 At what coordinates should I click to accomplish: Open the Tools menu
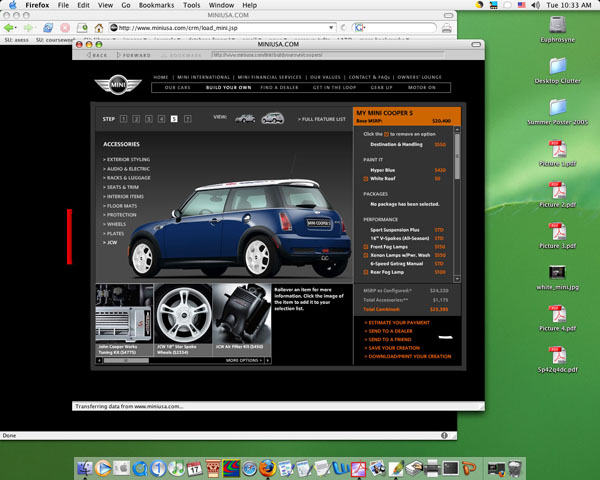191,5
